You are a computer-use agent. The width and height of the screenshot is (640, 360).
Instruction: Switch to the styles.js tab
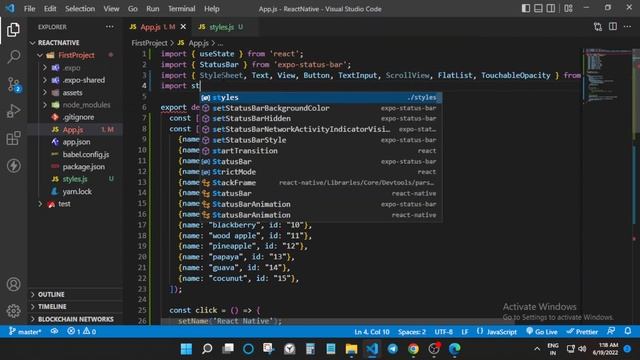pos(221,27)
